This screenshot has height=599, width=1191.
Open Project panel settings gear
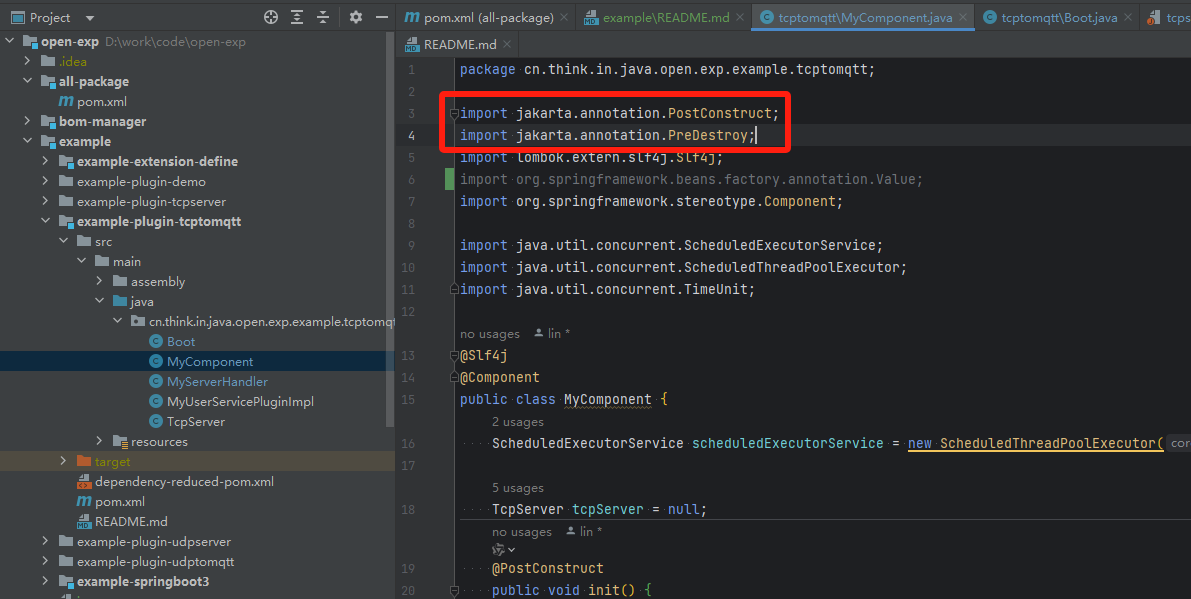[x=355, y=17]
